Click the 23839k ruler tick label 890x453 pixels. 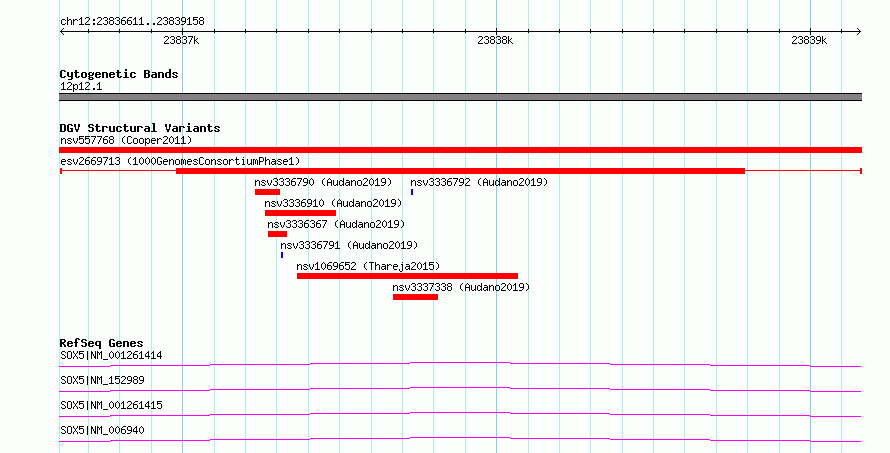pyautogui.click(x=809, y=40)
